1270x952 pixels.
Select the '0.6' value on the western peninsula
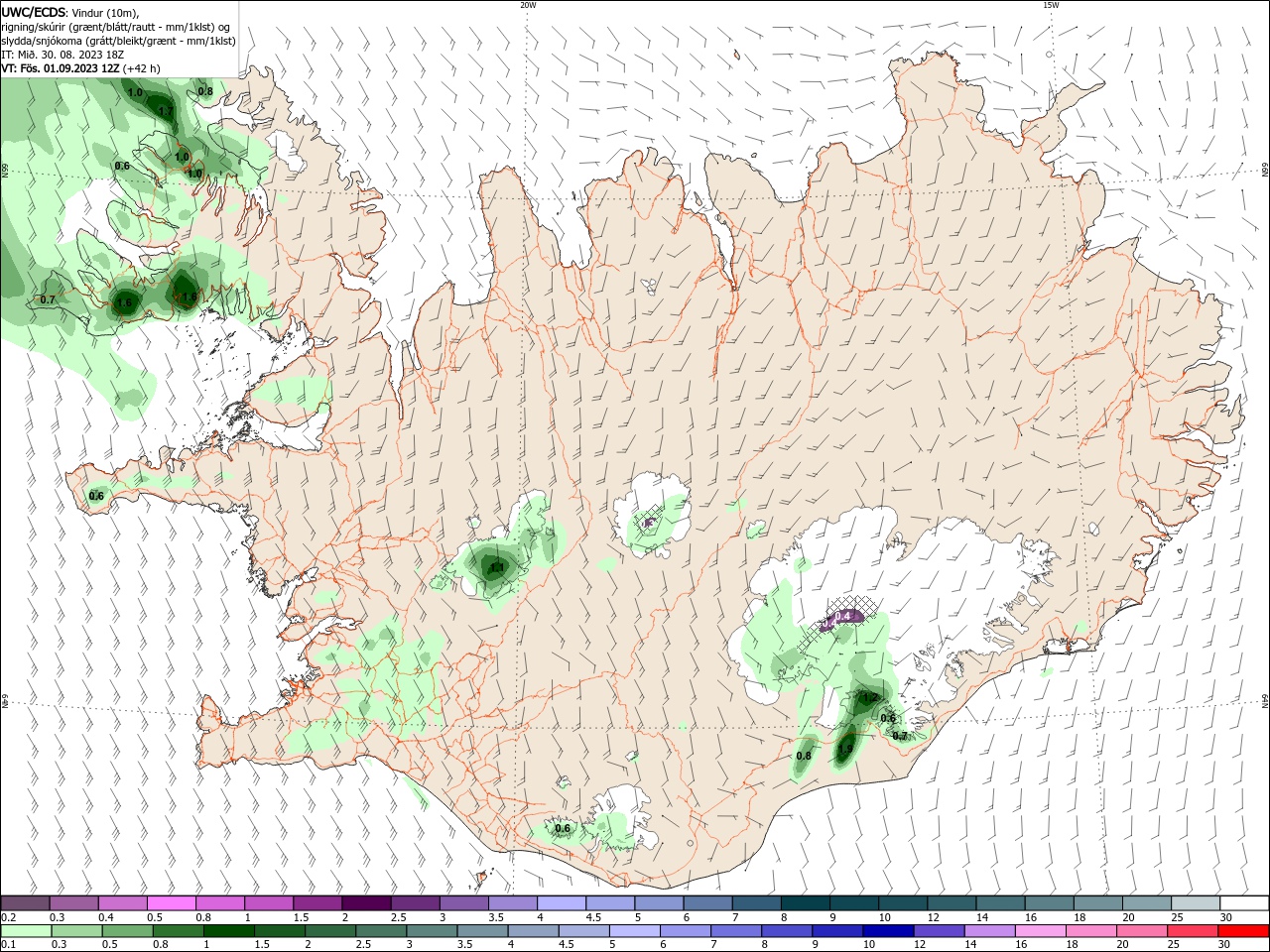(96, 496)
